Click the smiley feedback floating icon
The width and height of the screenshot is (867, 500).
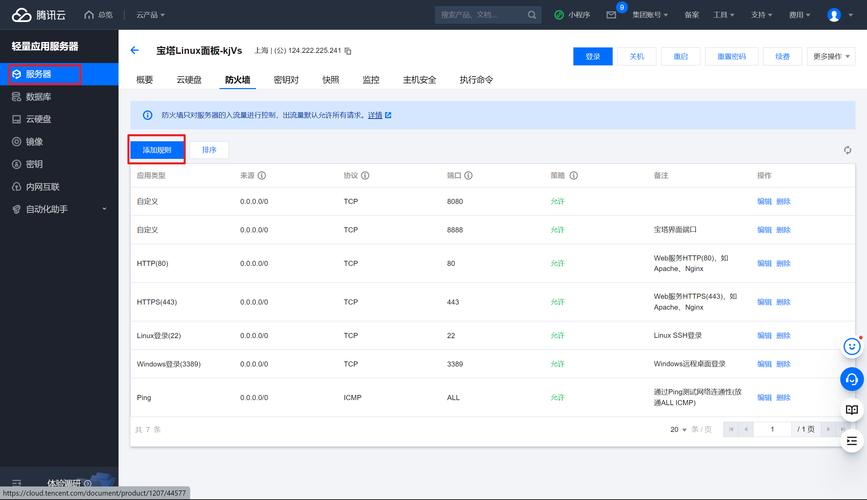[x=852, y=347]
